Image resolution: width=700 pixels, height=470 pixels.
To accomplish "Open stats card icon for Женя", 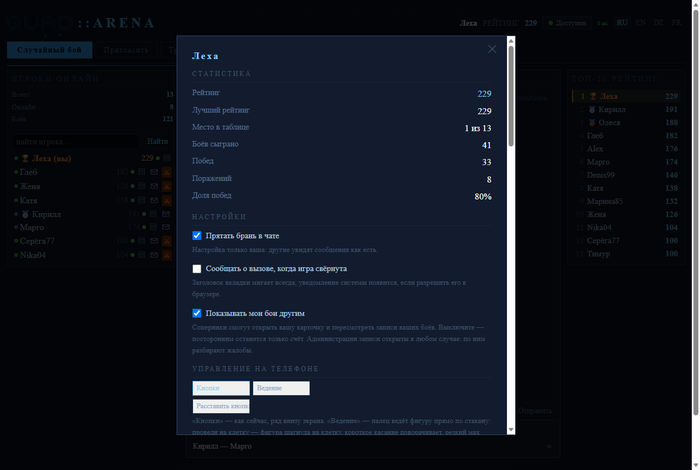I will [142, 186].
